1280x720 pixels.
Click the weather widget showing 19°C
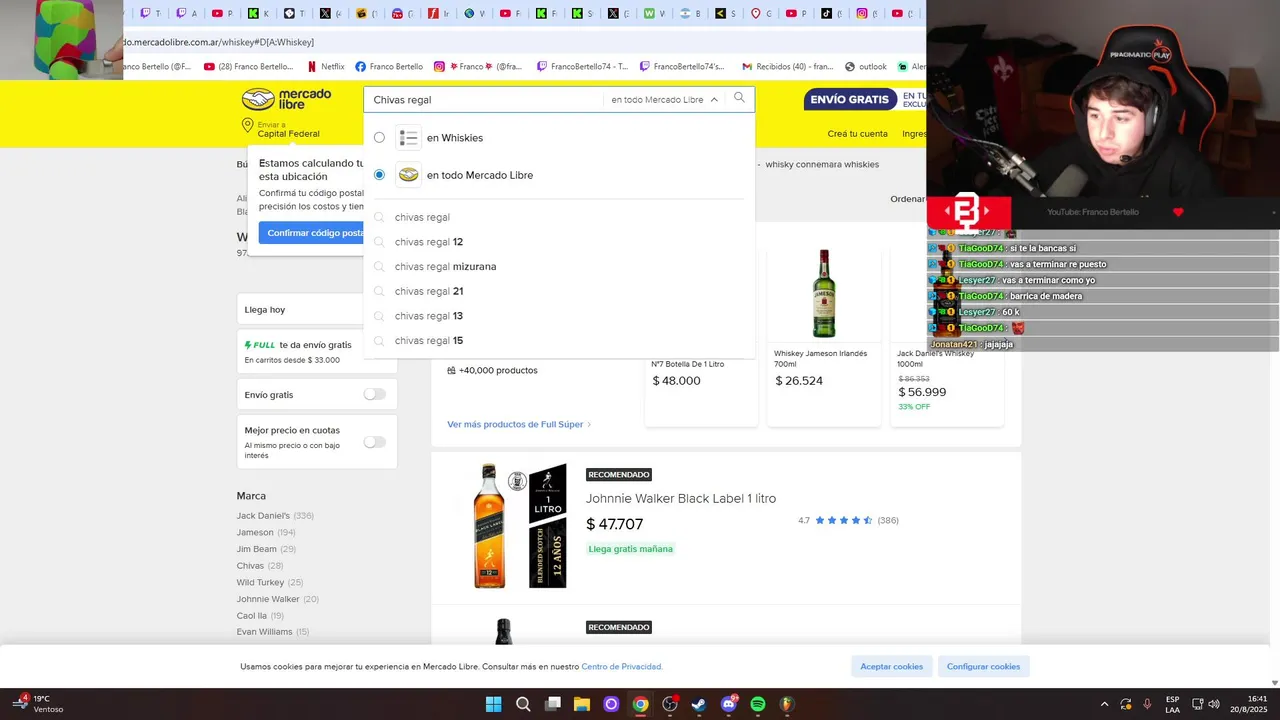coord(38,704)
